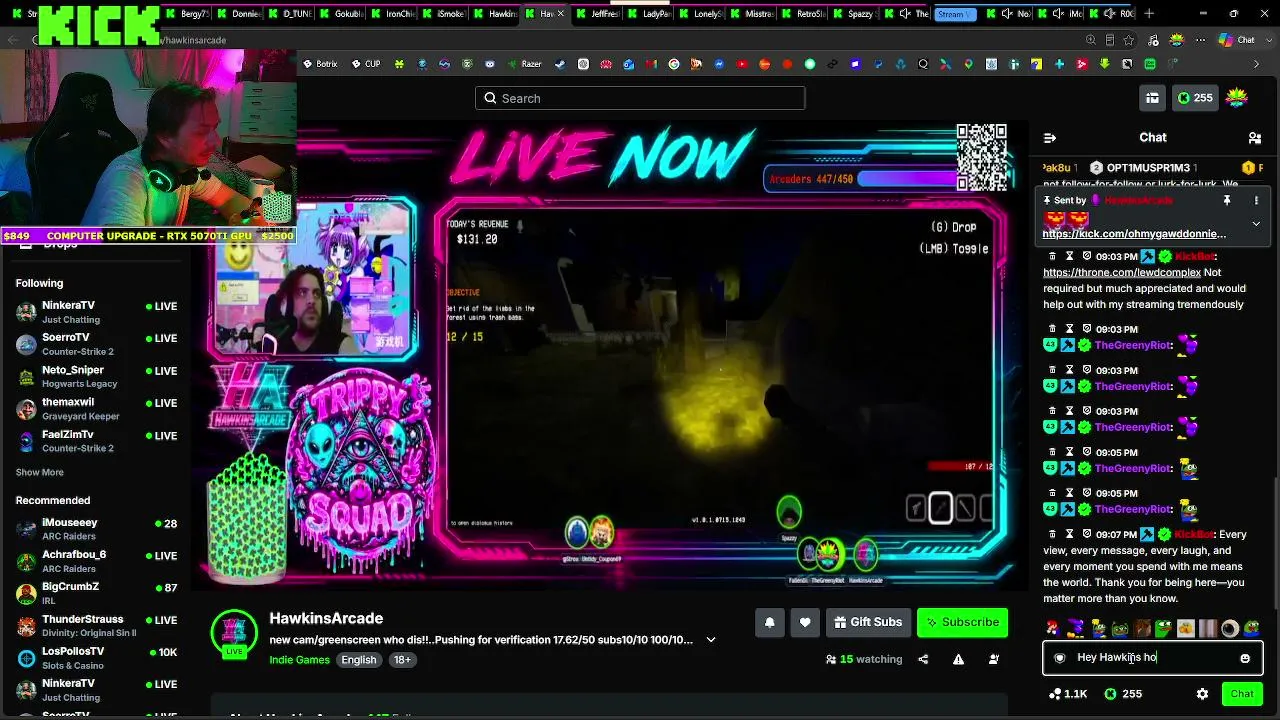Open the Botrix bookmark
This screenshot has height=720, width=1280.
[321, 64]
